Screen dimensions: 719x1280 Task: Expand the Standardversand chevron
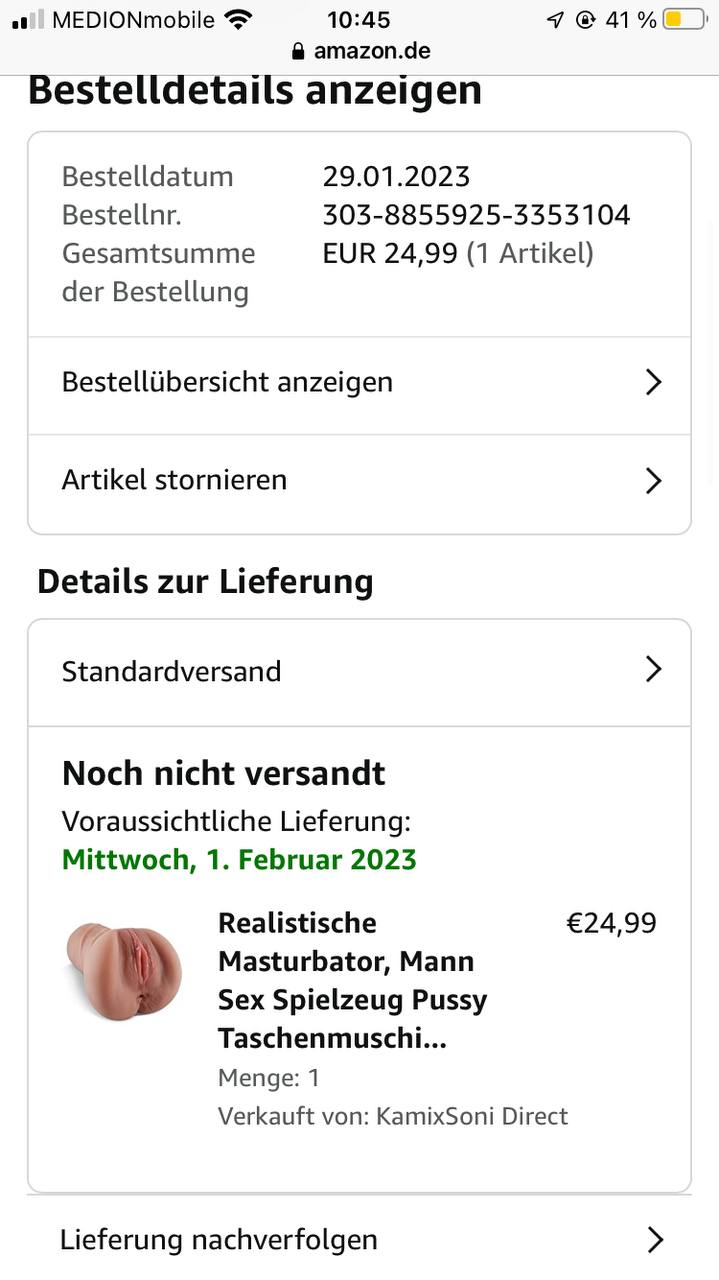point(653,670)
